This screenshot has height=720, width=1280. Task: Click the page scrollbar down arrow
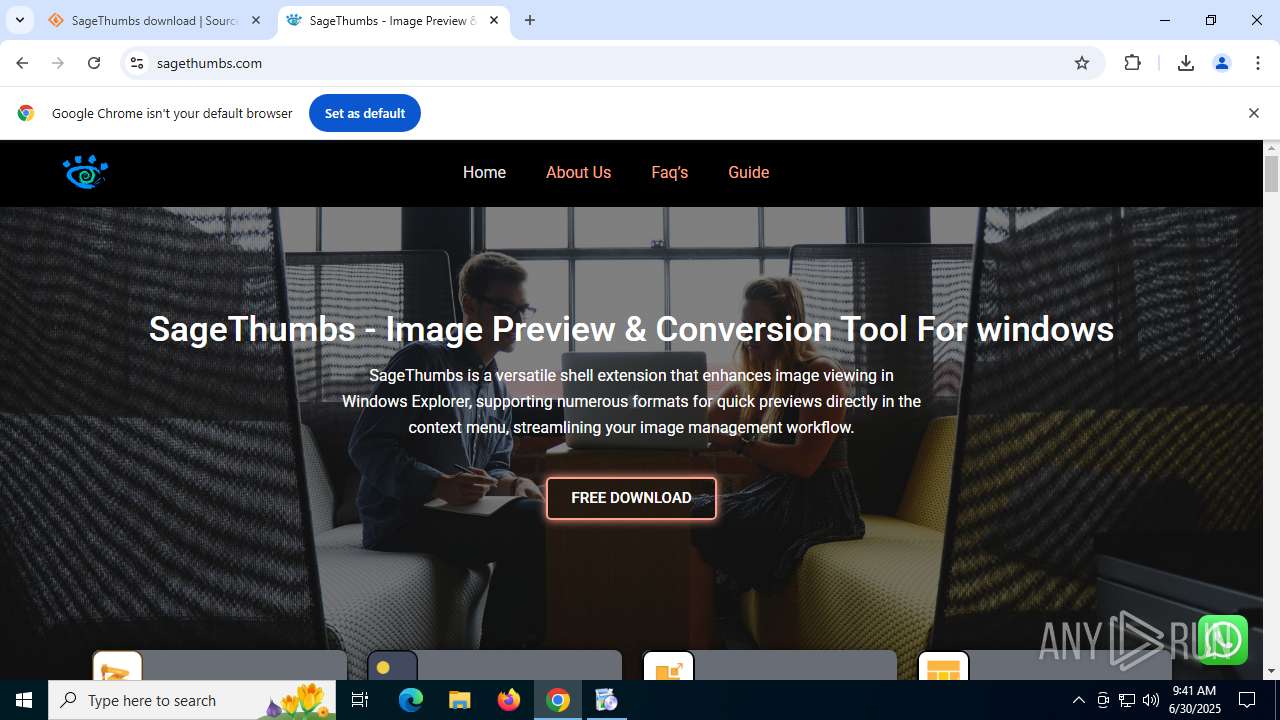(1271, 671)
